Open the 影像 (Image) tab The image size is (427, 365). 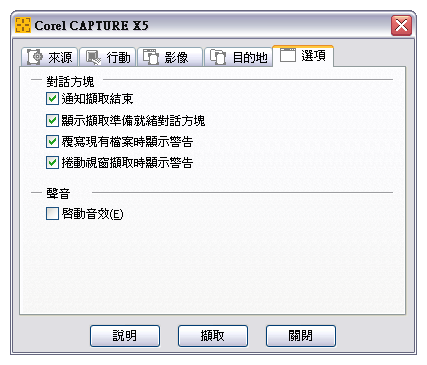[170, 57]
